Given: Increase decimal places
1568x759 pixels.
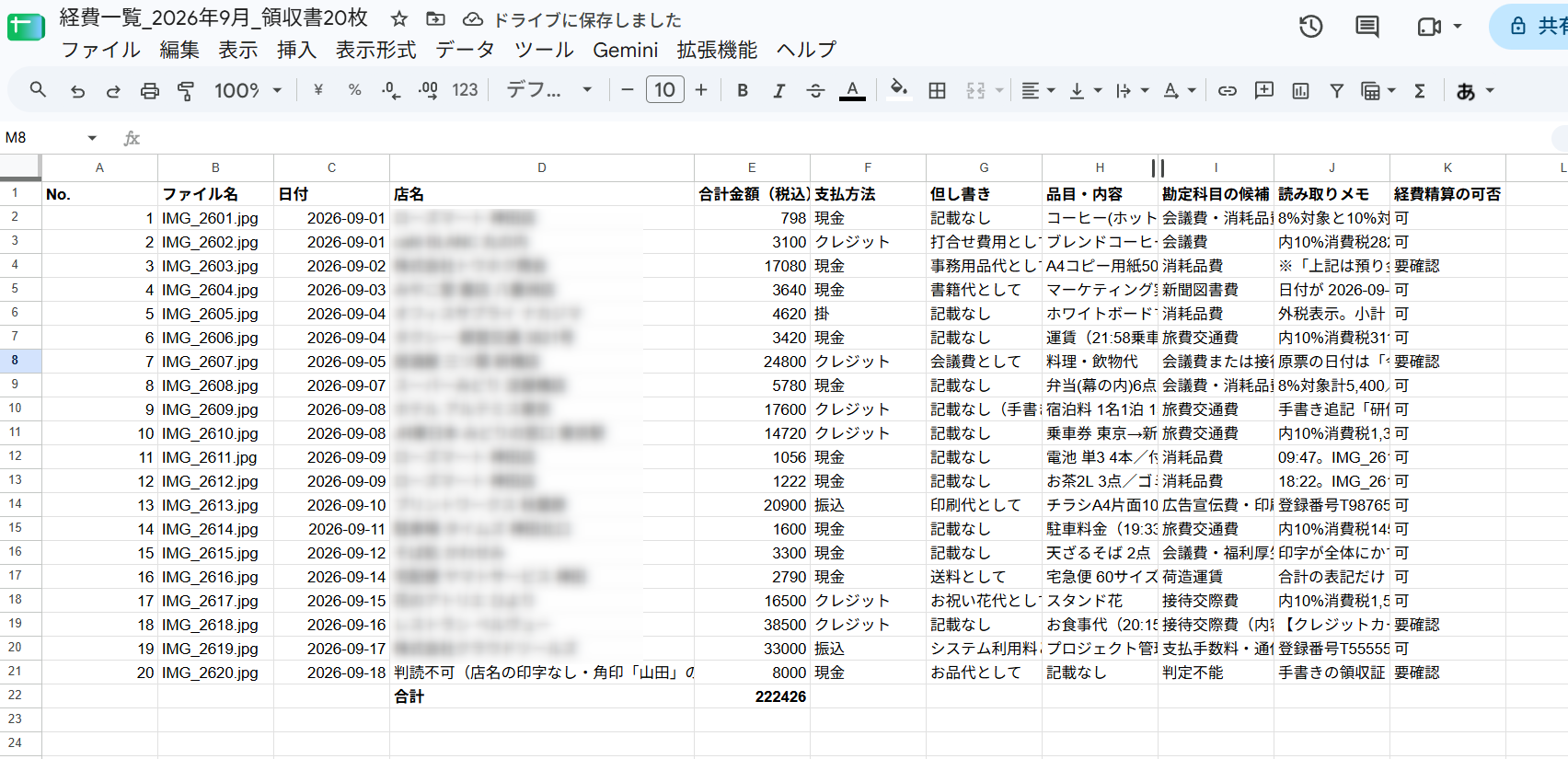Looking at the screenshot, I should [428, 90].
